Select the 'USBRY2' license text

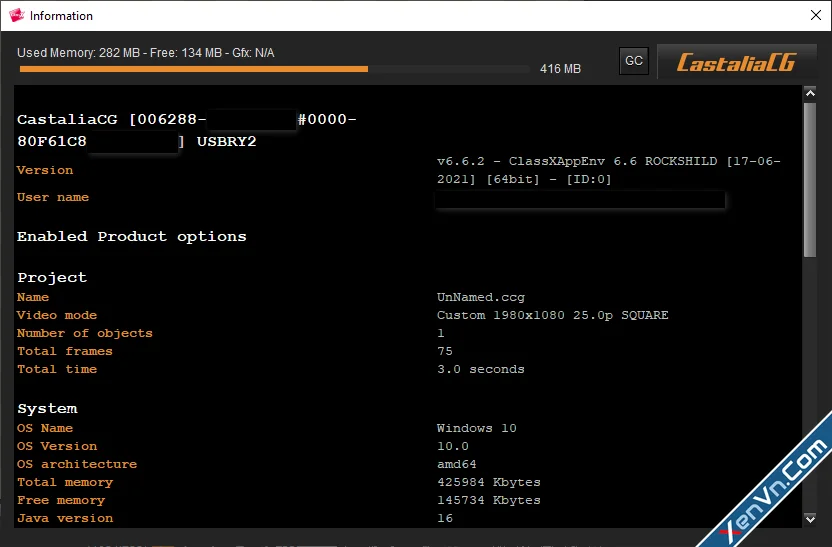(227, 142)
